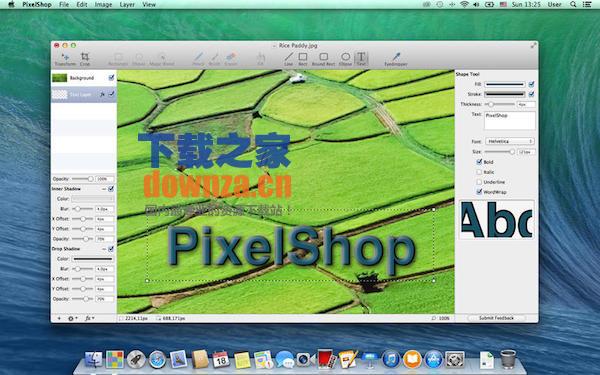Uncheck the WordWrap checkbox
This screenshot has width=600, height=375.
click(x=479, y=192)
